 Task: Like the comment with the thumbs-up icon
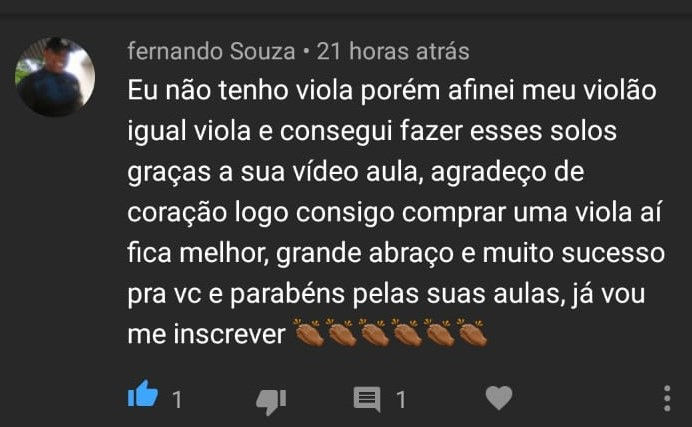coord(143,393)
